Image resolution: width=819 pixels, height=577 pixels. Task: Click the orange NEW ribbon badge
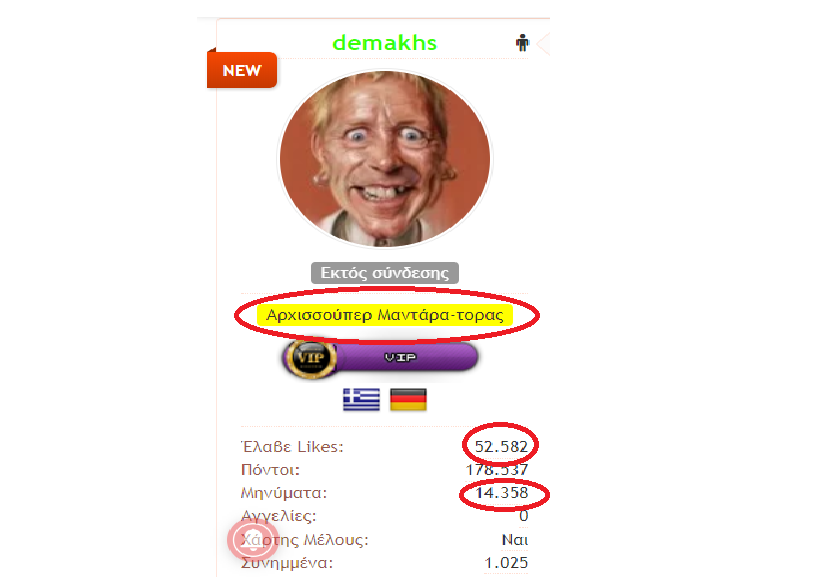pyautogui.click(x=242, y=69)
